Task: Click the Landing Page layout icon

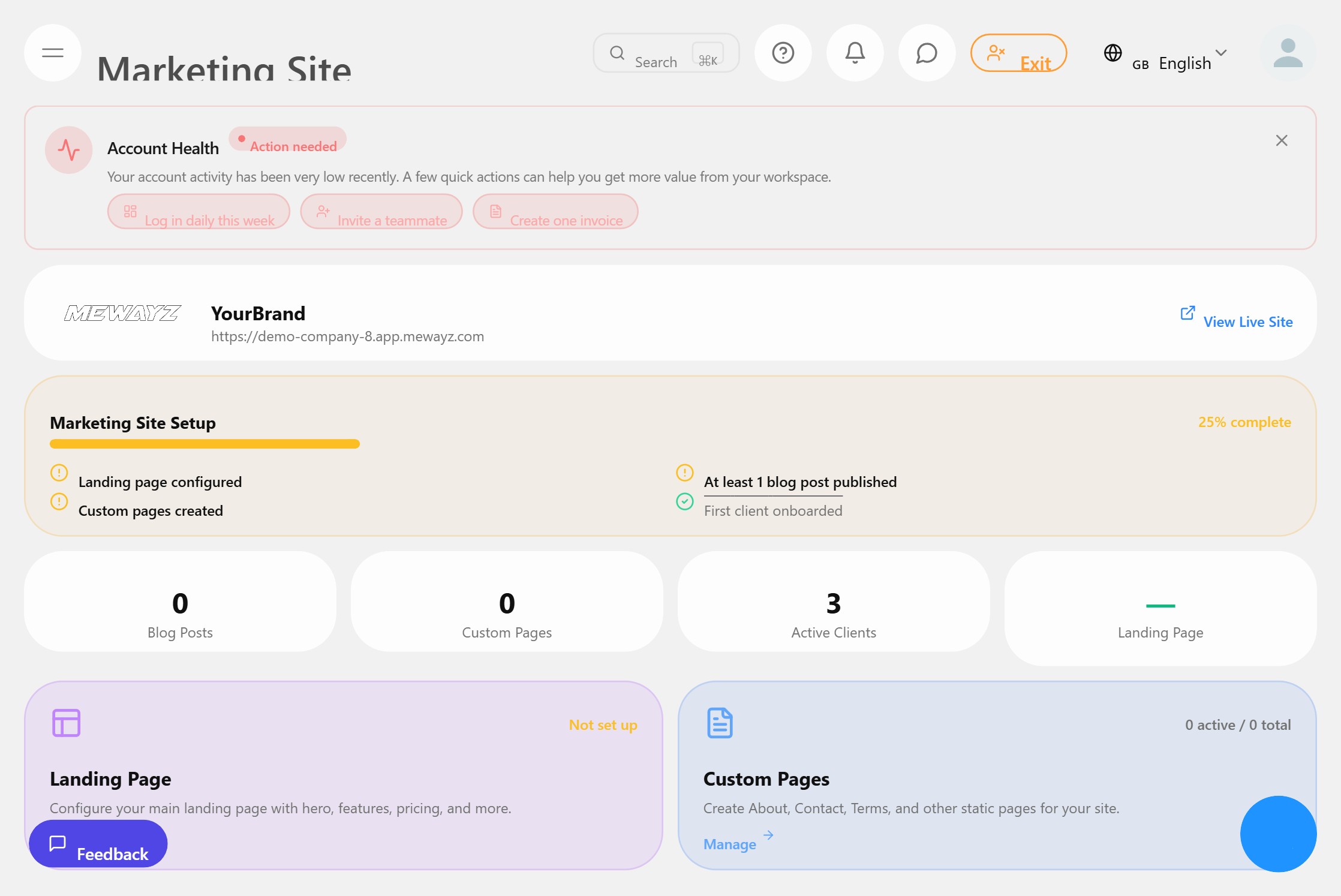Action: click(66, 723)
